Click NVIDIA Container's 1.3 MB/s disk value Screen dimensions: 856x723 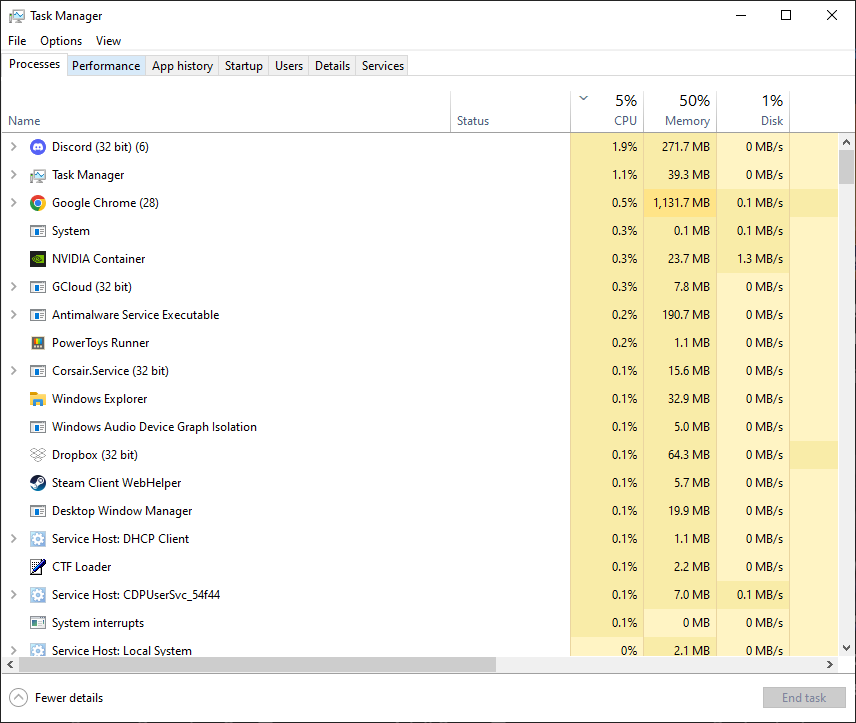tap(760, 259)
